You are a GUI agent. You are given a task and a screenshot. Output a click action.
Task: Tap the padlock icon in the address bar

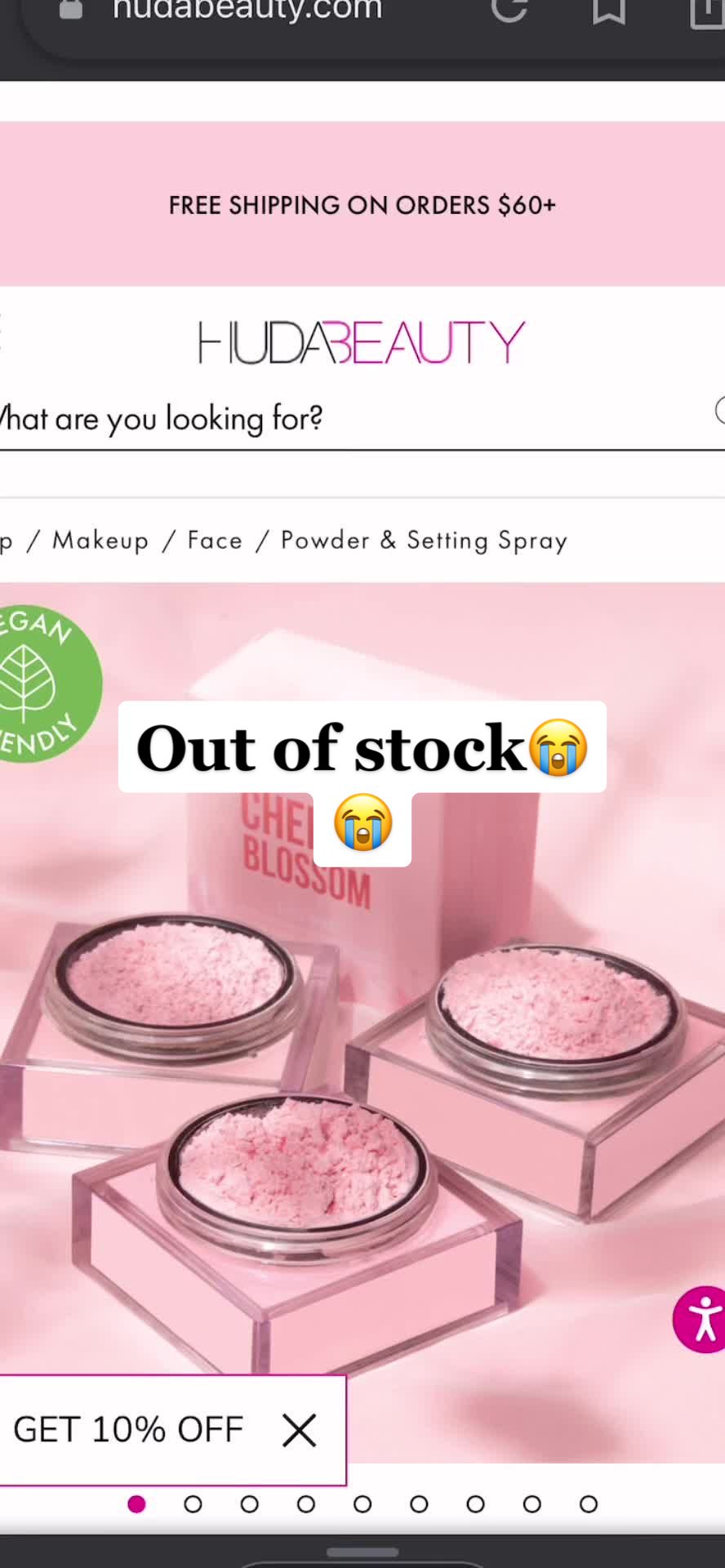tap(71, 8)
